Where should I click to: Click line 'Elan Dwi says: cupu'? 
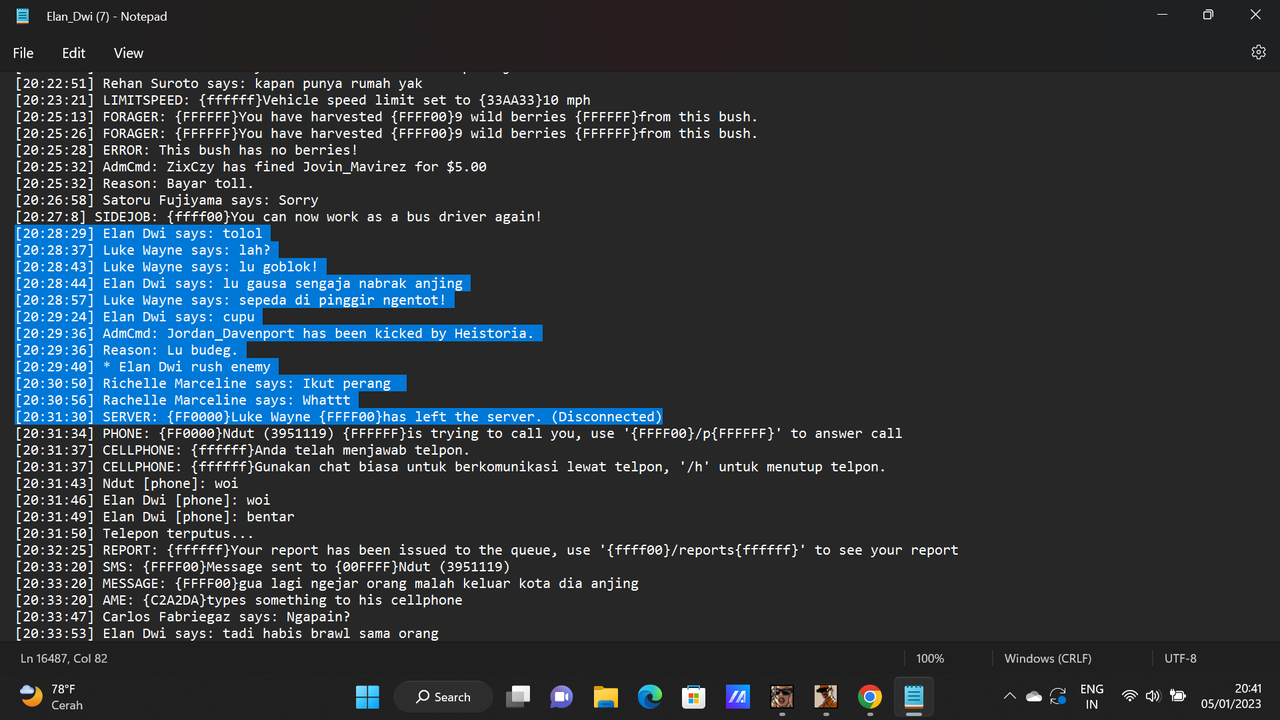click(135, 317)
